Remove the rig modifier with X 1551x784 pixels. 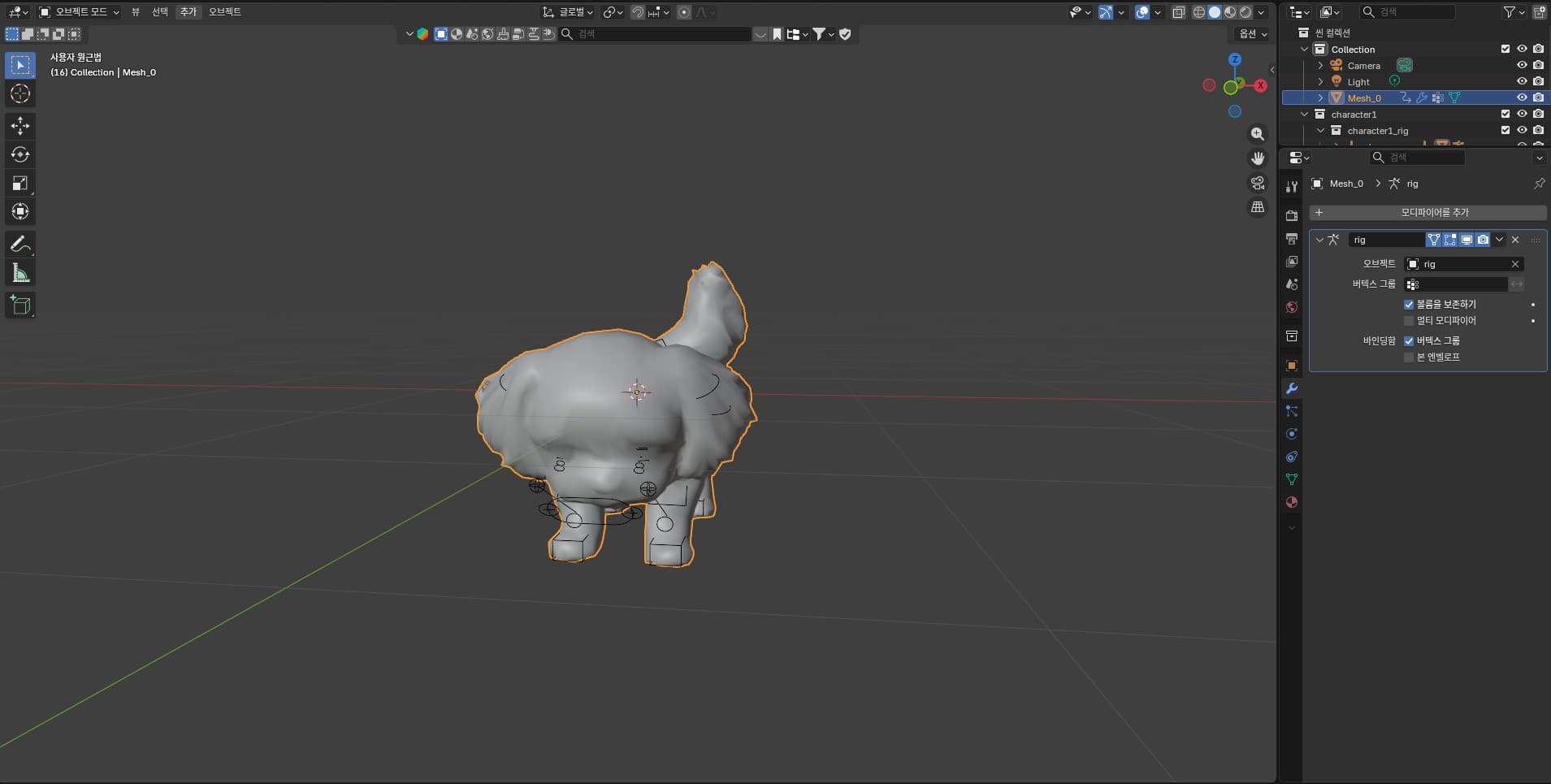(x=1515, y=240)
